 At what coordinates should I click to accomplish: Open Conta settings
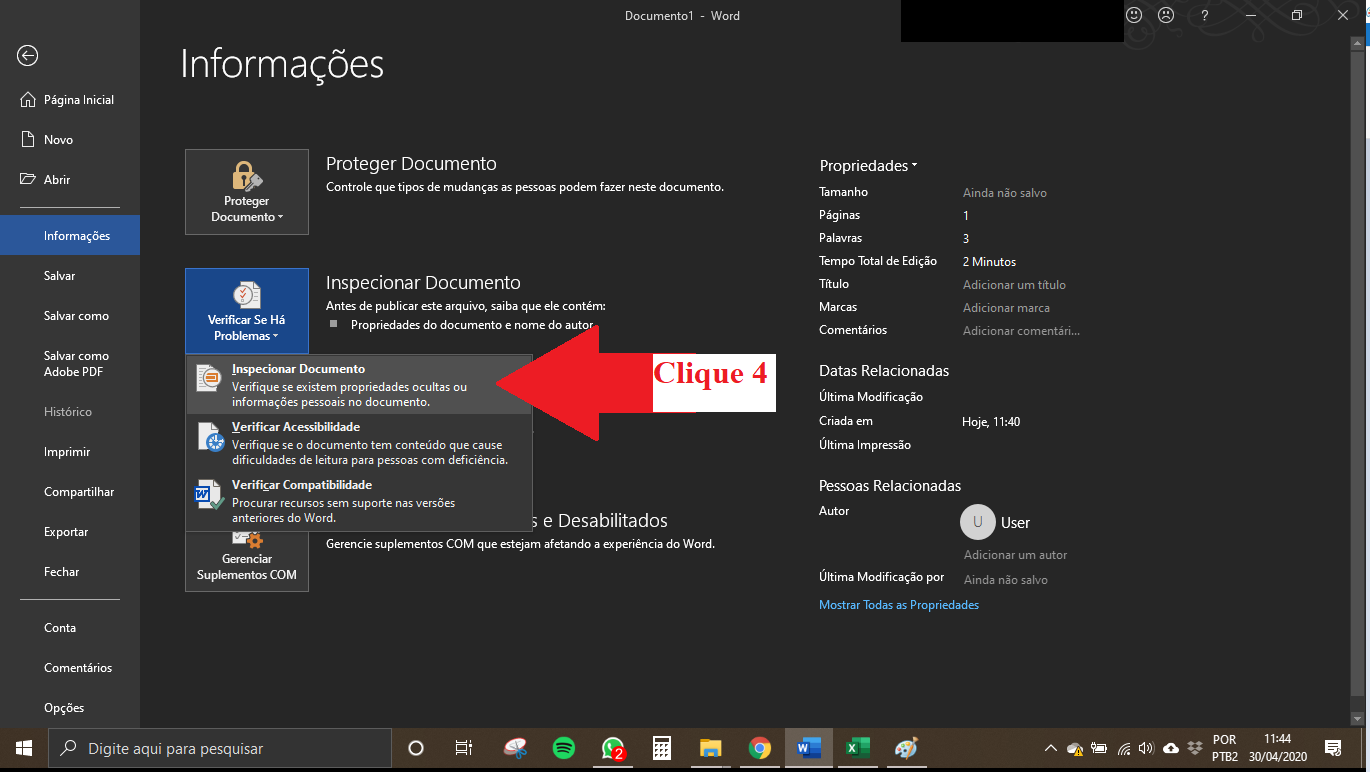click(x=70, y=628)
